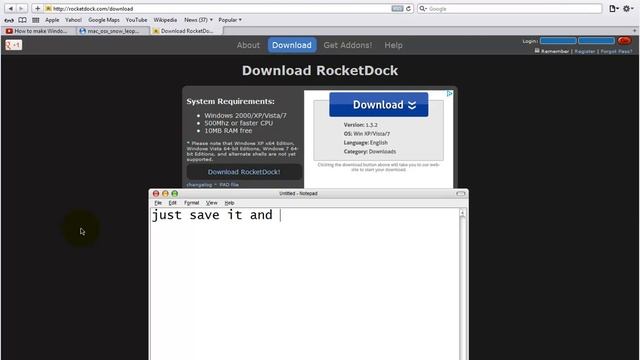Tick the Remember login checkbox

[537, 51]
